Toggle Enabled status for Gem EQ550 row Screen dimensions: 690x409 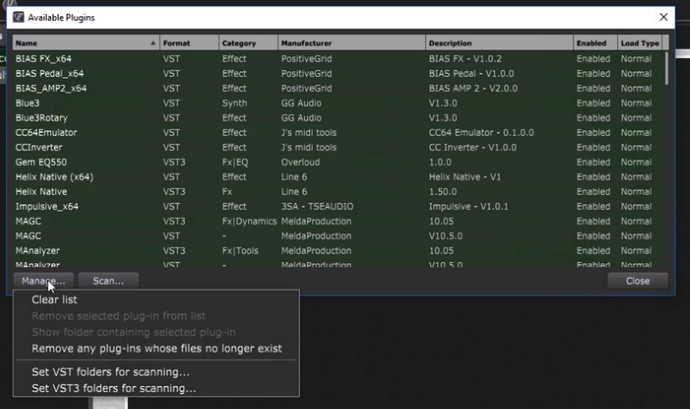pyautogui.click(x=593, y=162)
